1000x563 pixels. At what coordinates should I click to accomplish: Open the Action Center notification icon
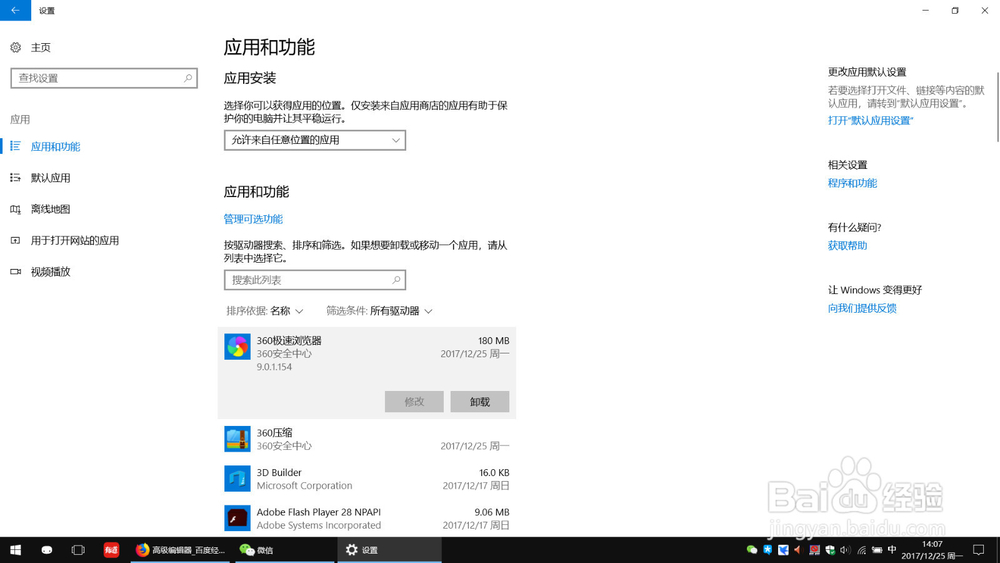979,550
